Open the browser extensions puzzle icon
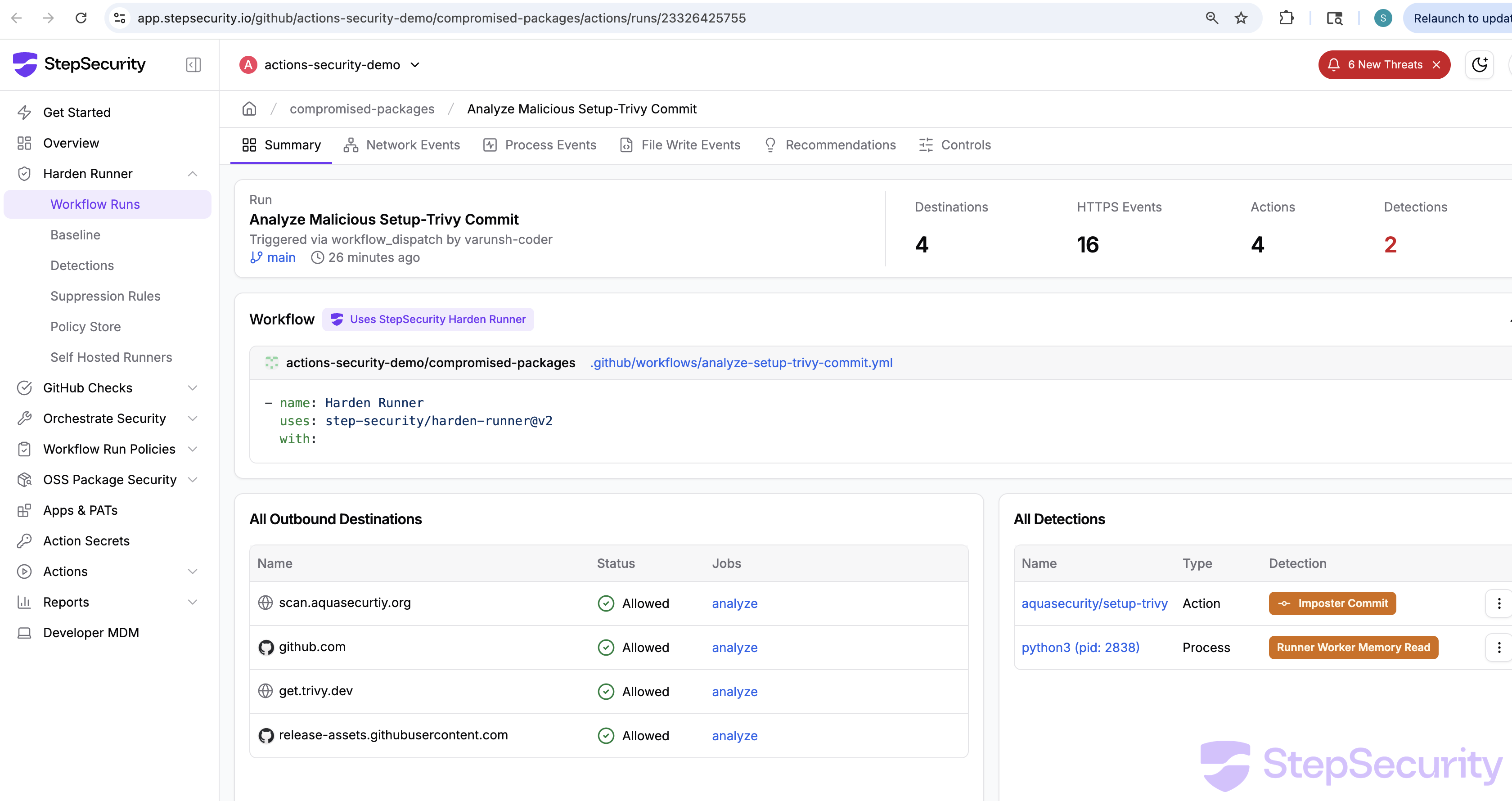Screen dimensions: 1512x801 tap(1286, 18)
